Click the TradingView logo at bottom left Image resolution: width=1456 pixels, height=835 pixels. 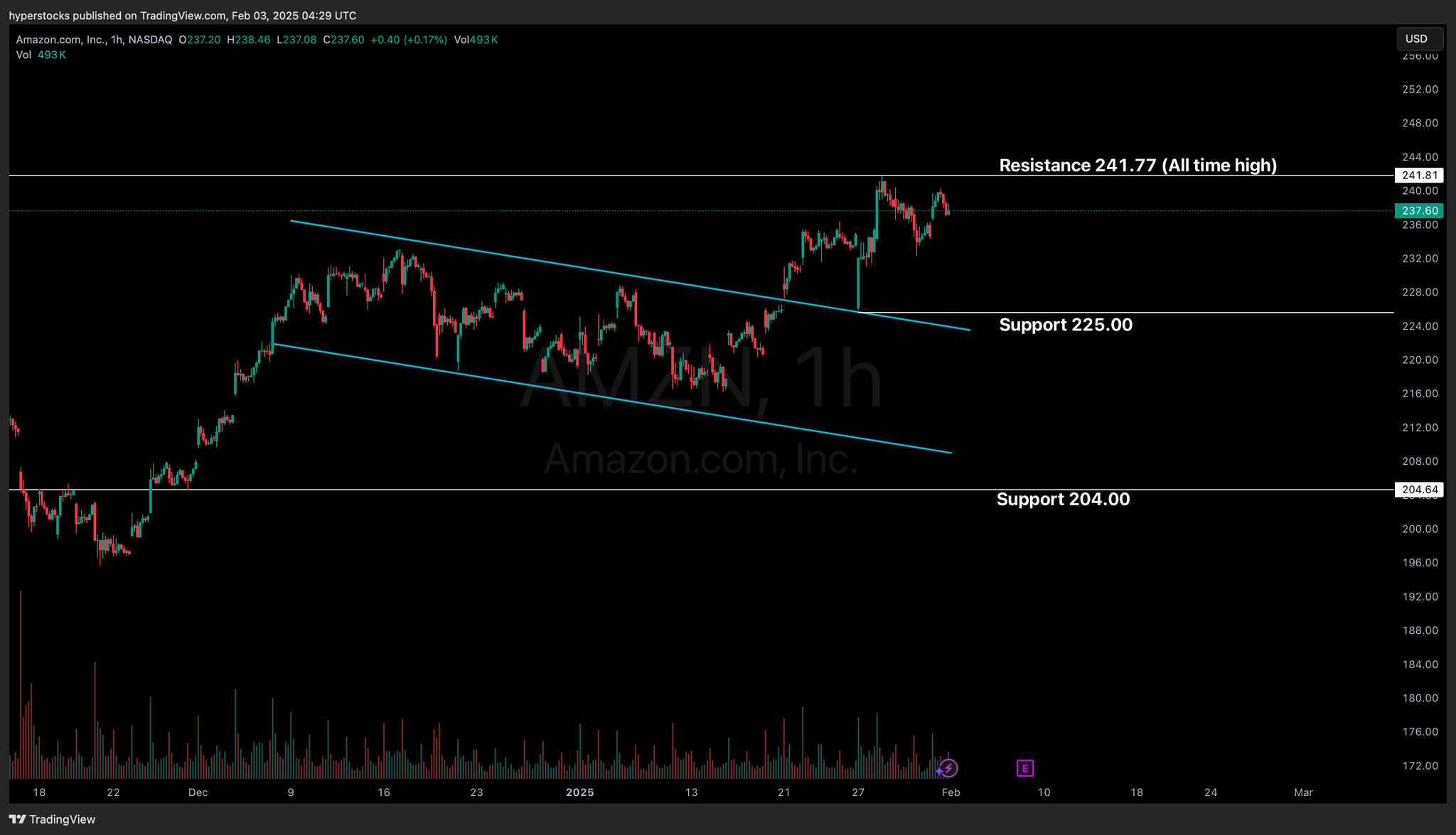(x=52, y=819)
